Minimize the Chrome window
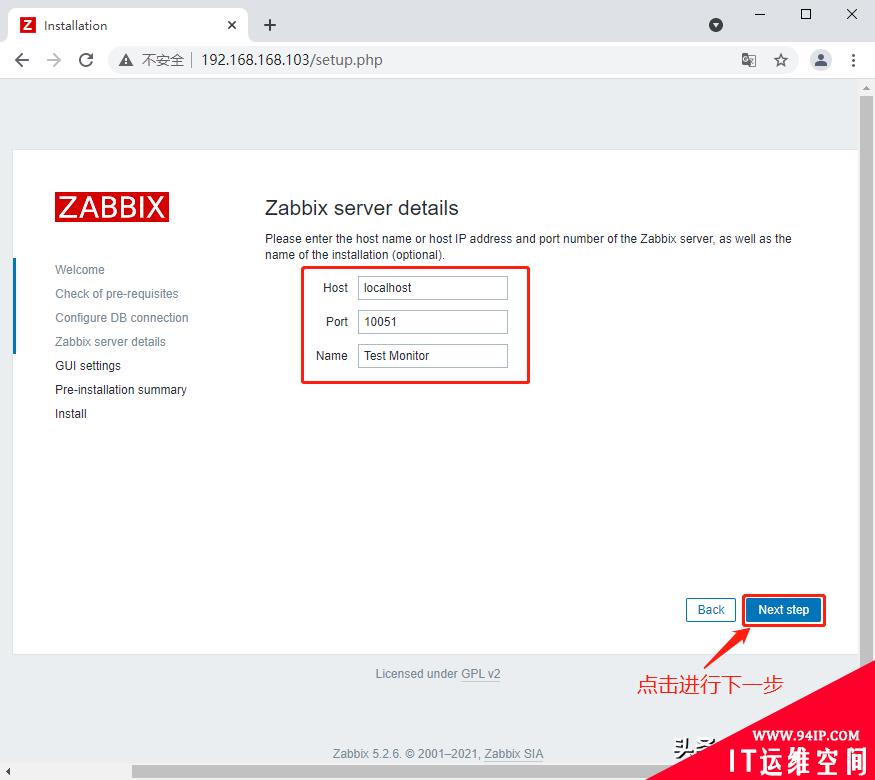 (x=760, y=15)
